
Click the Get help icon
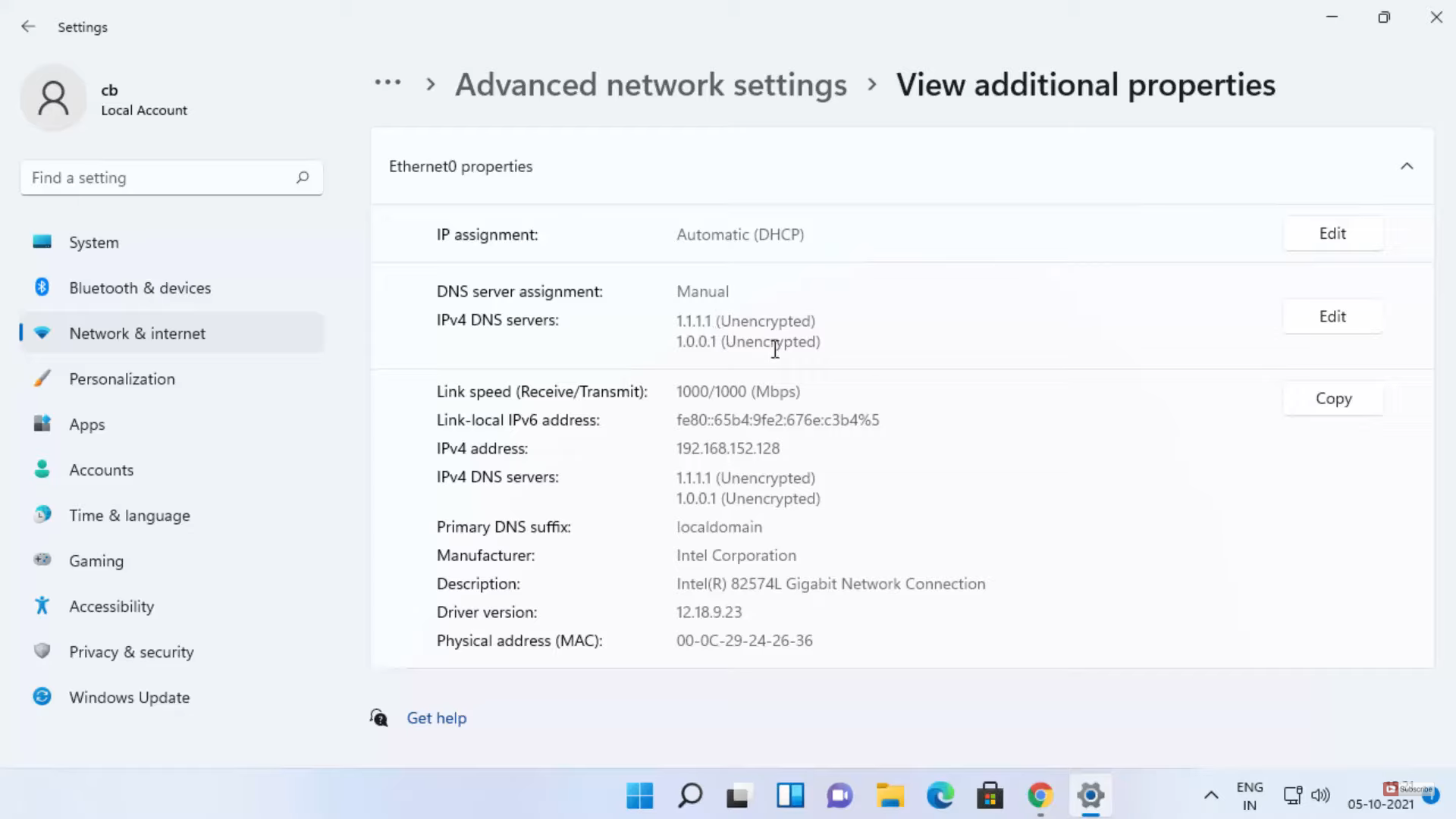pos(378,717)
